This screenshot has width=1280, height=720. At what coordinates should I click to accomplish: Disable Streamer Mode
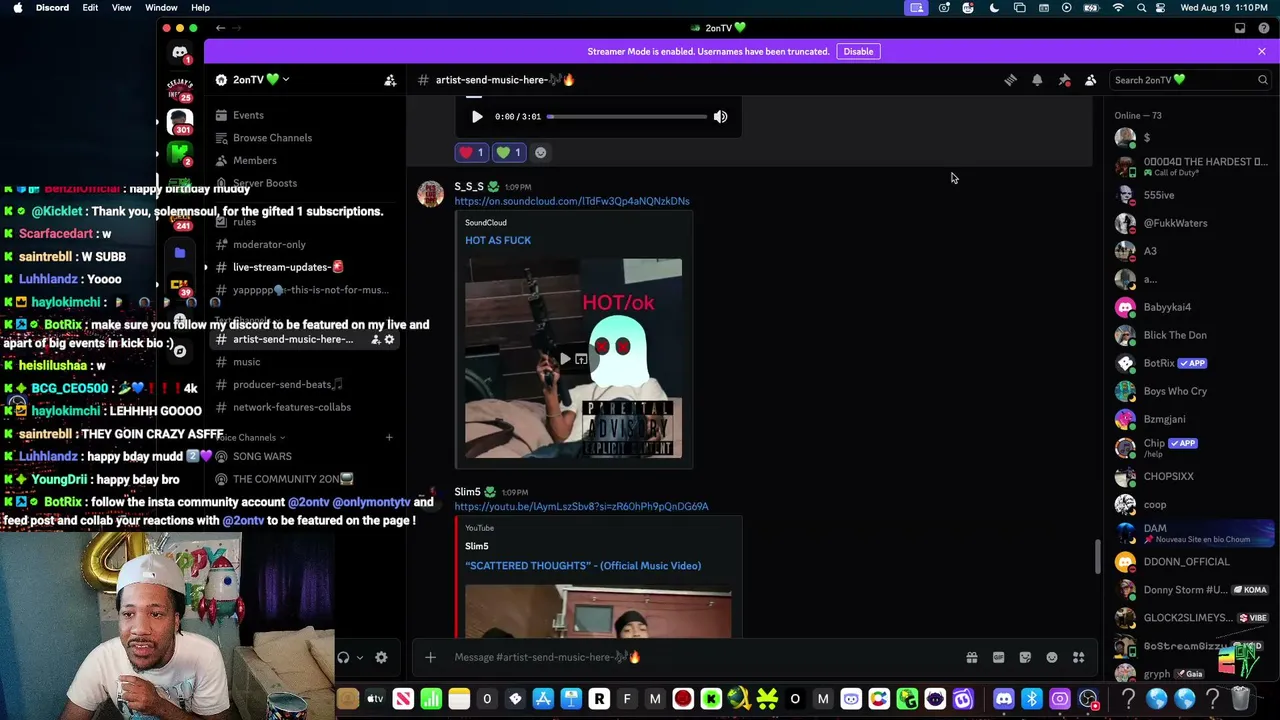click(858, 51)
